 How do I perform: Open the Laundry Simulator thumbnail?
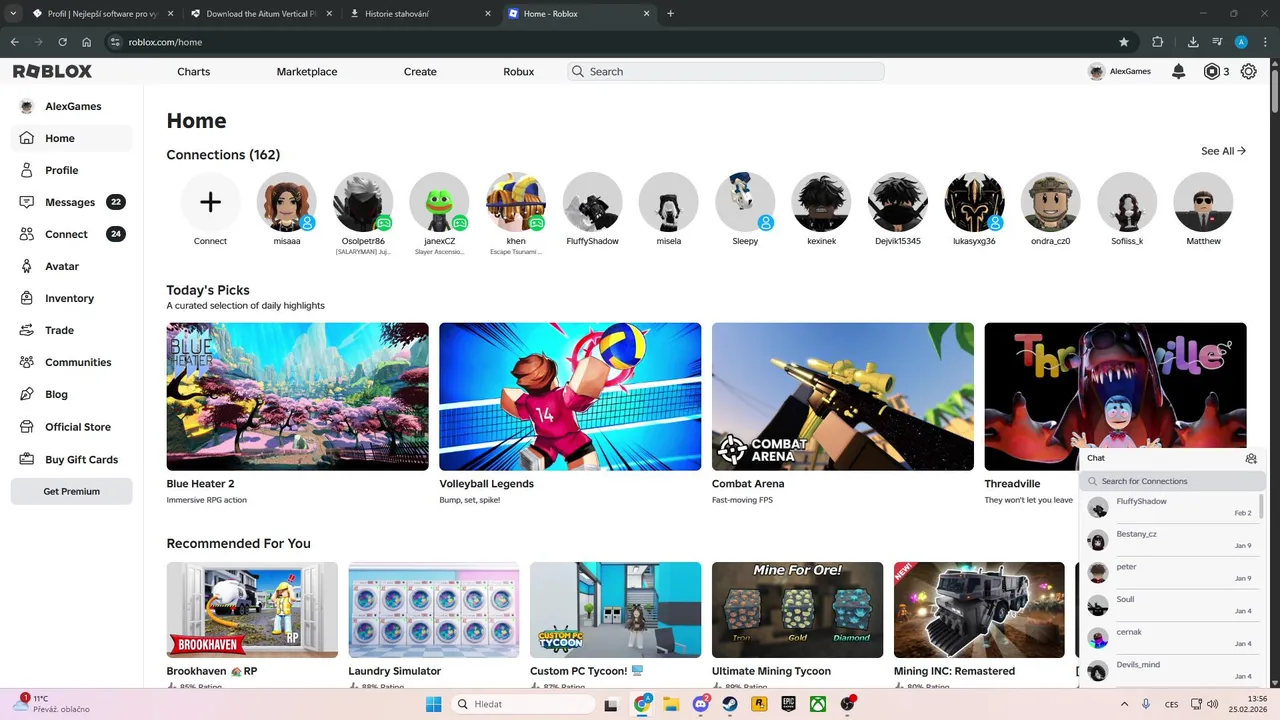tap(434, 609)
